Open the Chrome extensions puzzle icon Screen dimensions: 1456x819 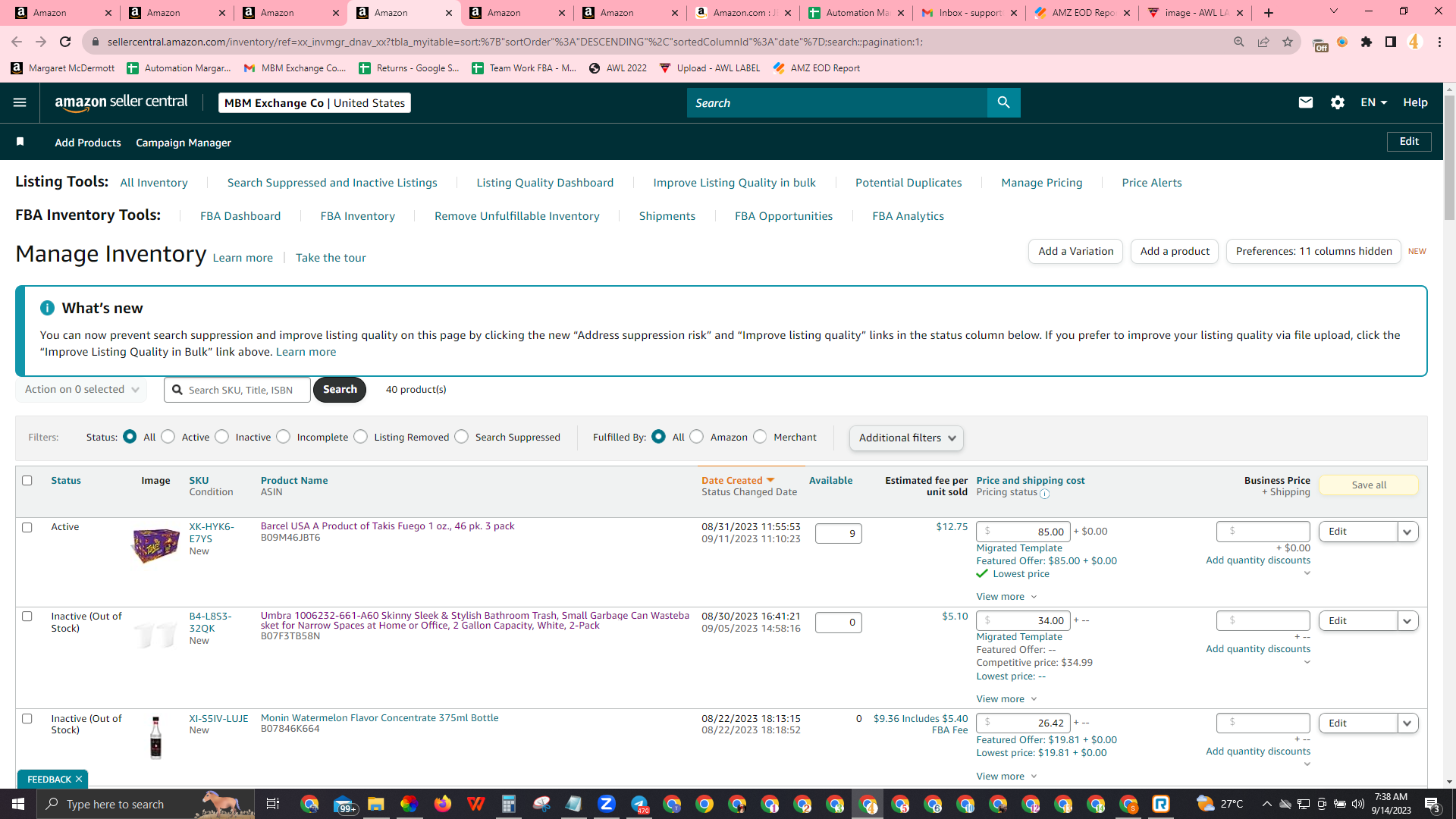point(1367,42)
